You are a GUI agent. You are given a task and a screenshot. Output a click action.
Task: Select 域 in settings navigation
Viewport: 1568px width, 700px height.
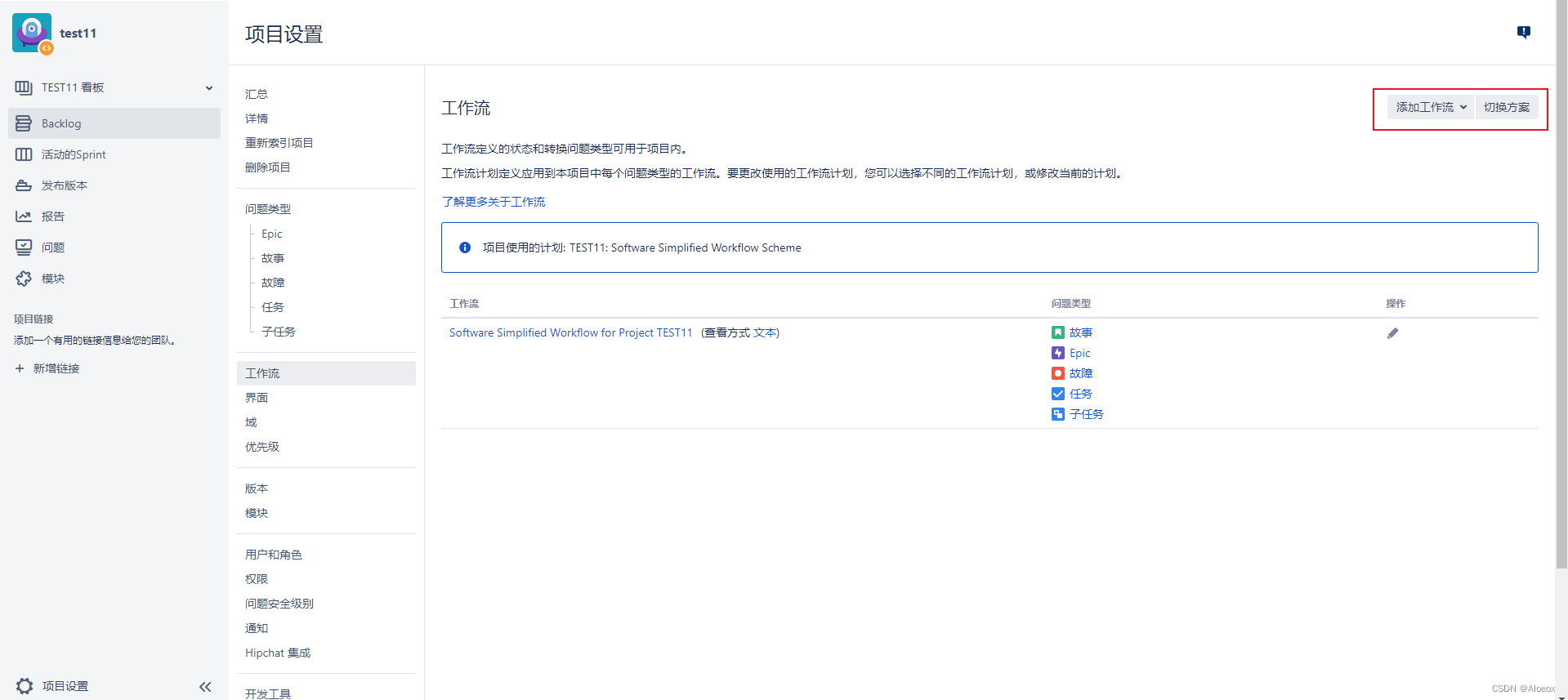click(251, 422)
